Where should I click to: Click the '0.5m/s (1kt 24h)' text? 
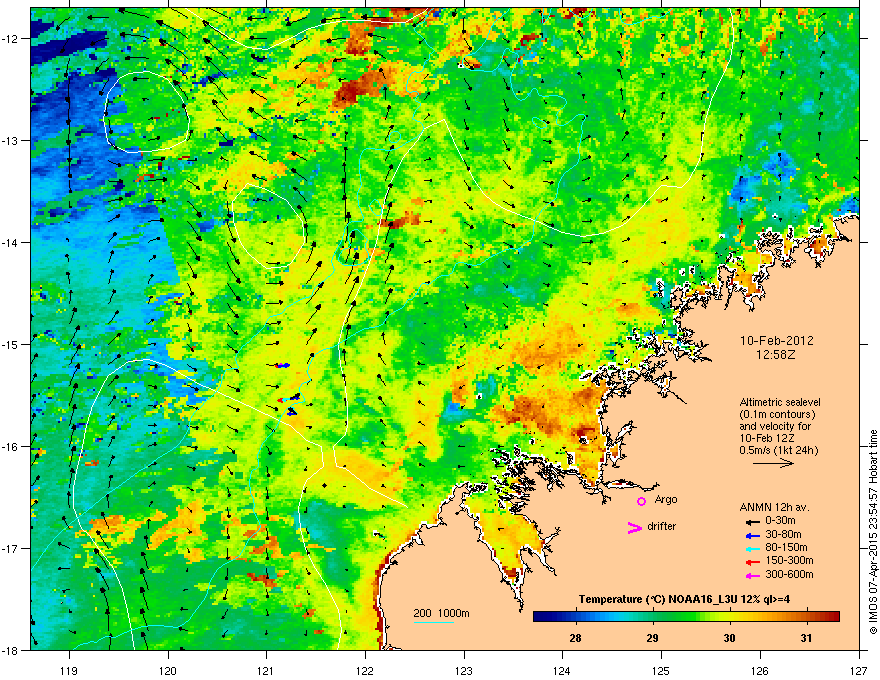(x=778, y=450)
